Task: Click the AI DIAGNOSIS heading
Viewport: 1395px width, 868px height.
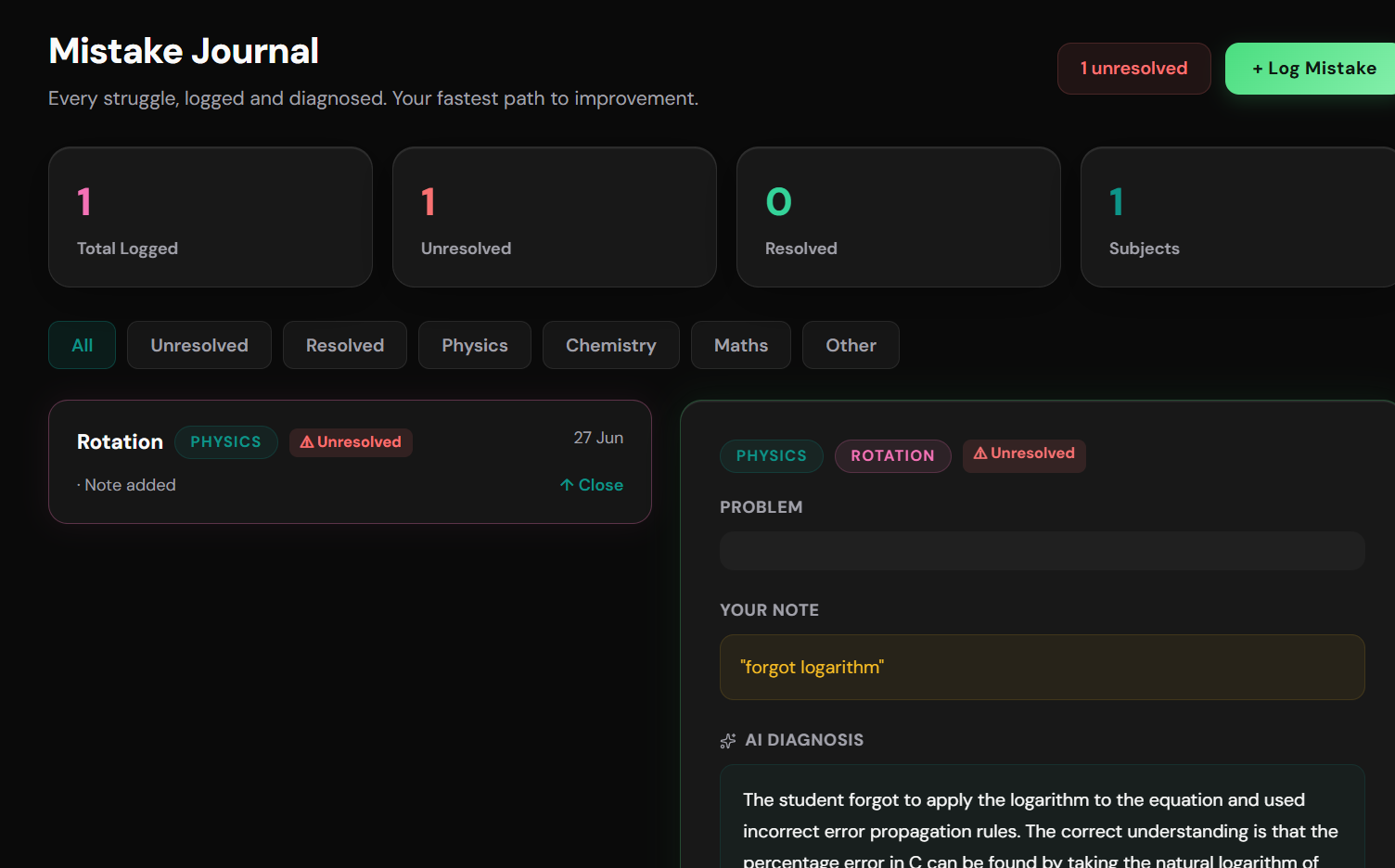Action: point(804,740)
